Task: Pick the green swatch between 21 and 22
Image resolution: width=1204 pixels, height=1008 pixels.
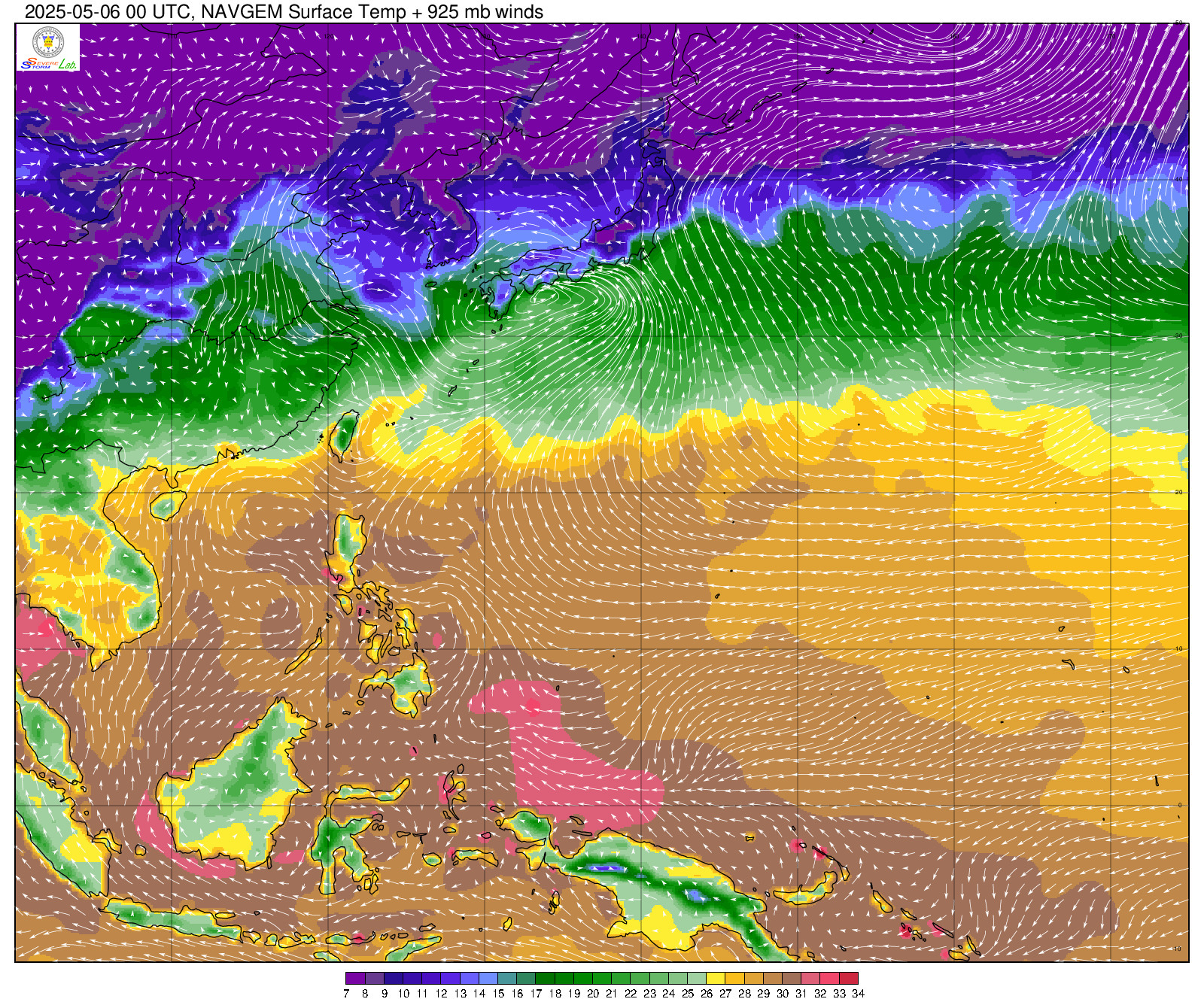Action: tap(621, 979)
